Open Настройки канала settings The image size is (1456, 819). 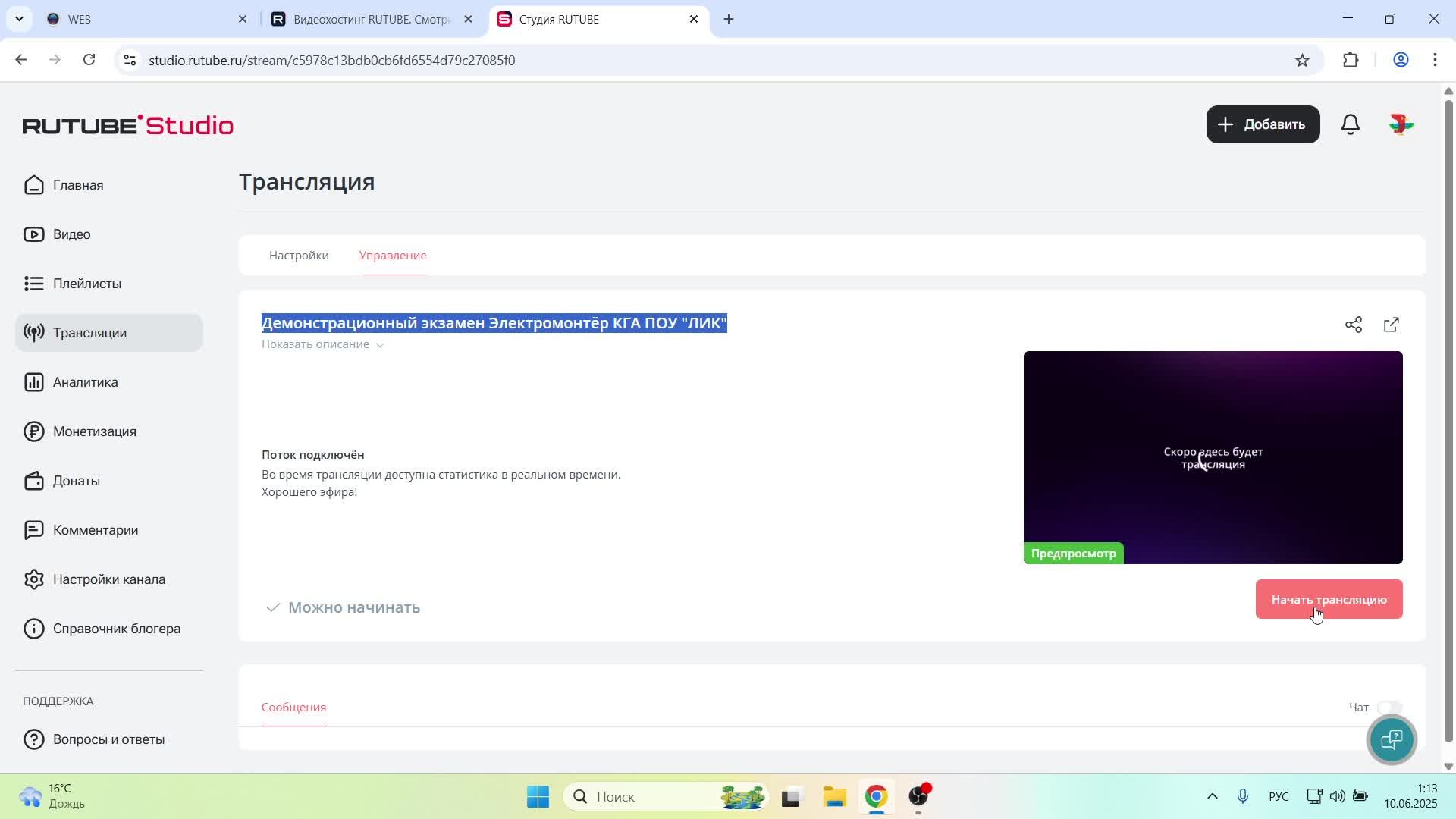[109, 579]
